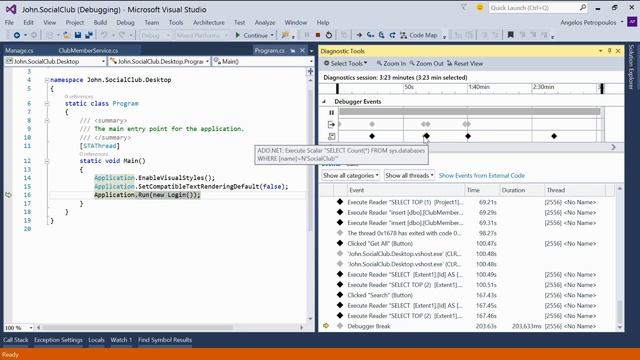The width and height of the screenshot is (640, 360).
Task: Click the Step Into icon
Action: pyautogui.click(x=370, y=36)
